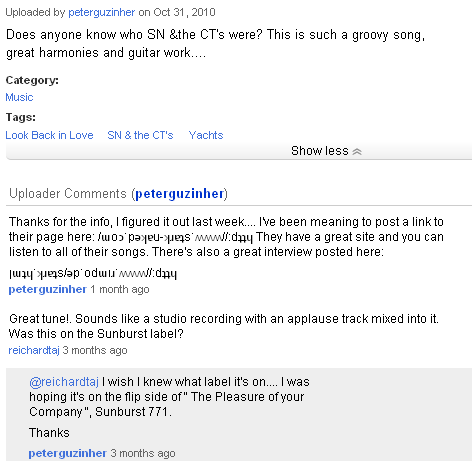Collapse description with Show less
The image size is (472, 469).
320,151
